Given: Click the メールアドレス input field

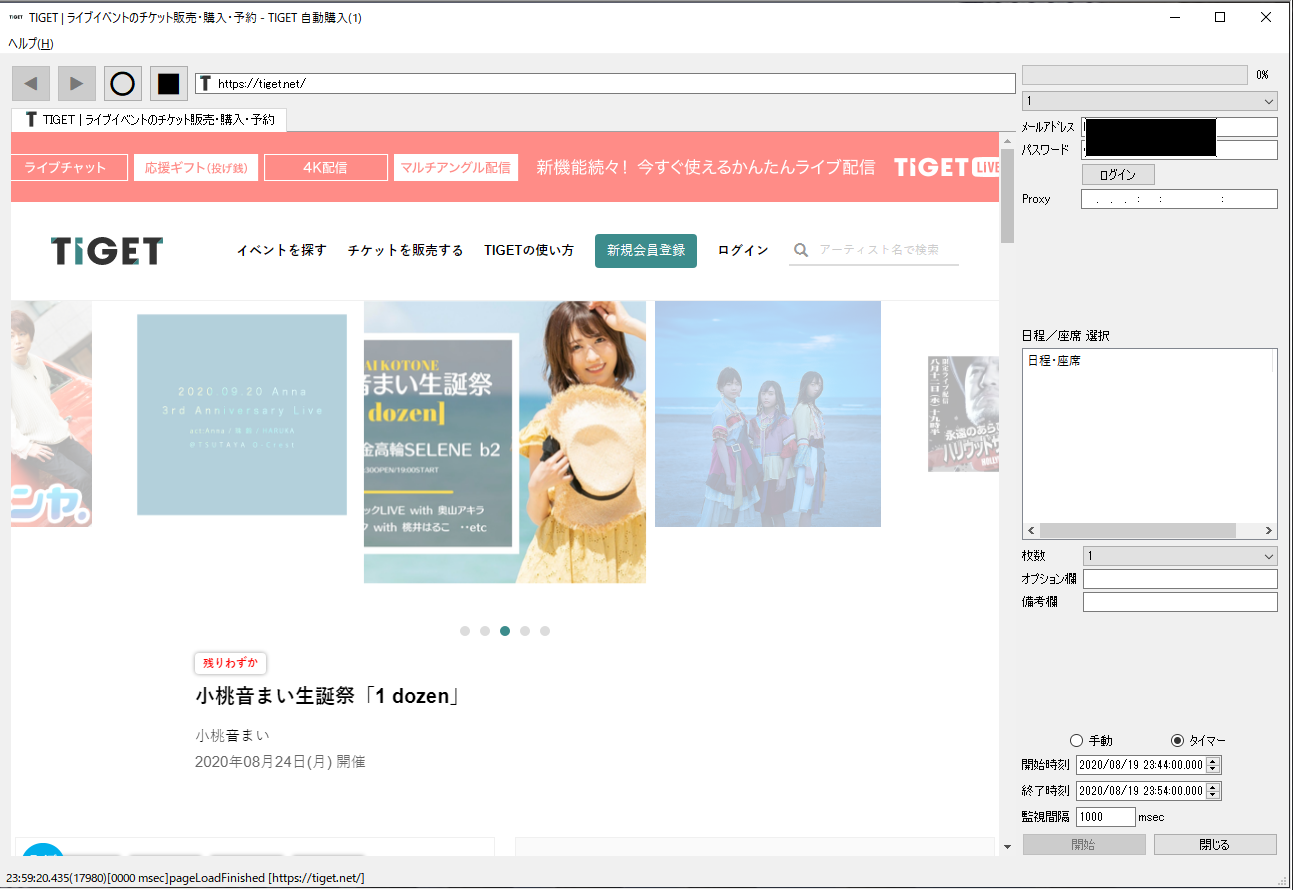Looking at the screenshot, I should tap(1180, 127).
